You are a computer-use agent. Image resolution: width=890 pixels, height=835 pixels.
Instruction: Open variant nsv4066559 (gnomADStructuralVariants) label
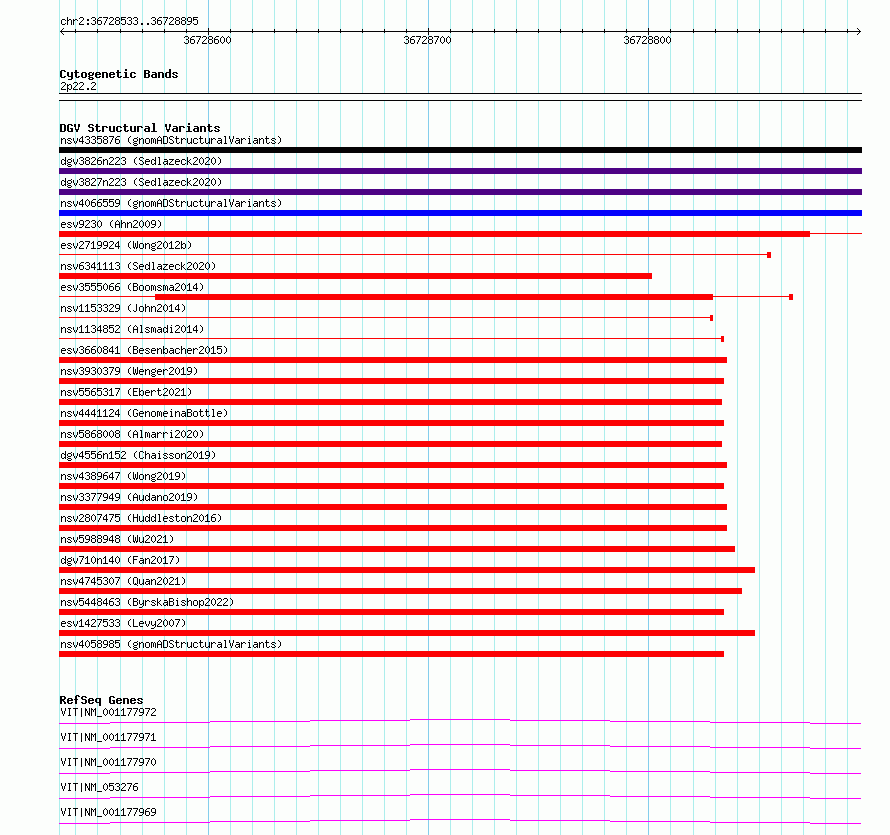click(x=171, y=203)
